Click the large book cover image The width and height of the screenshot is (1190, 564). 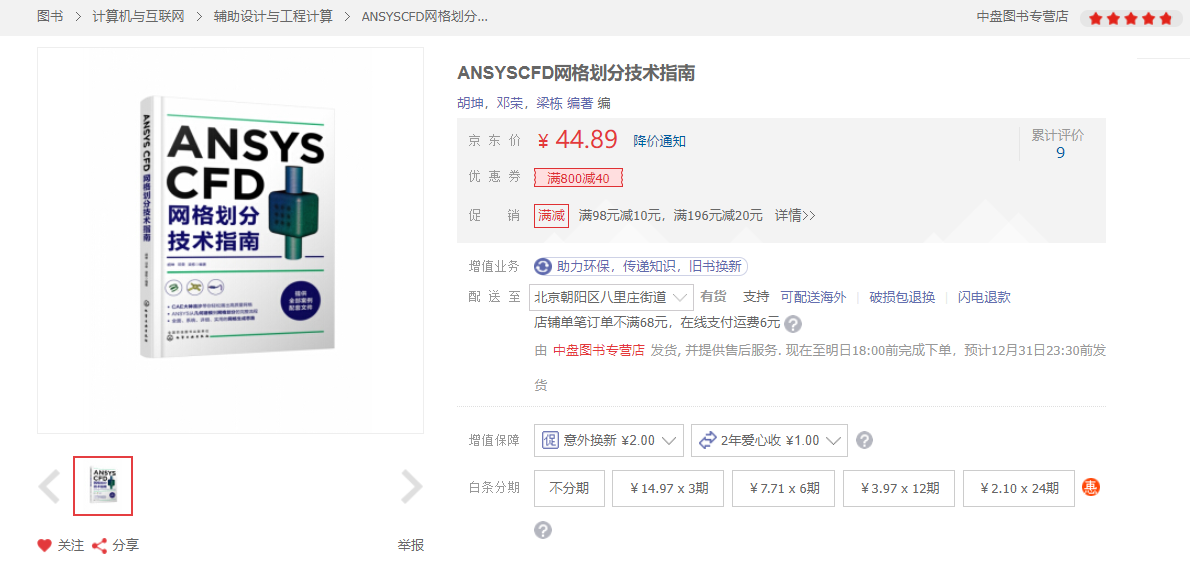point(231,241)
